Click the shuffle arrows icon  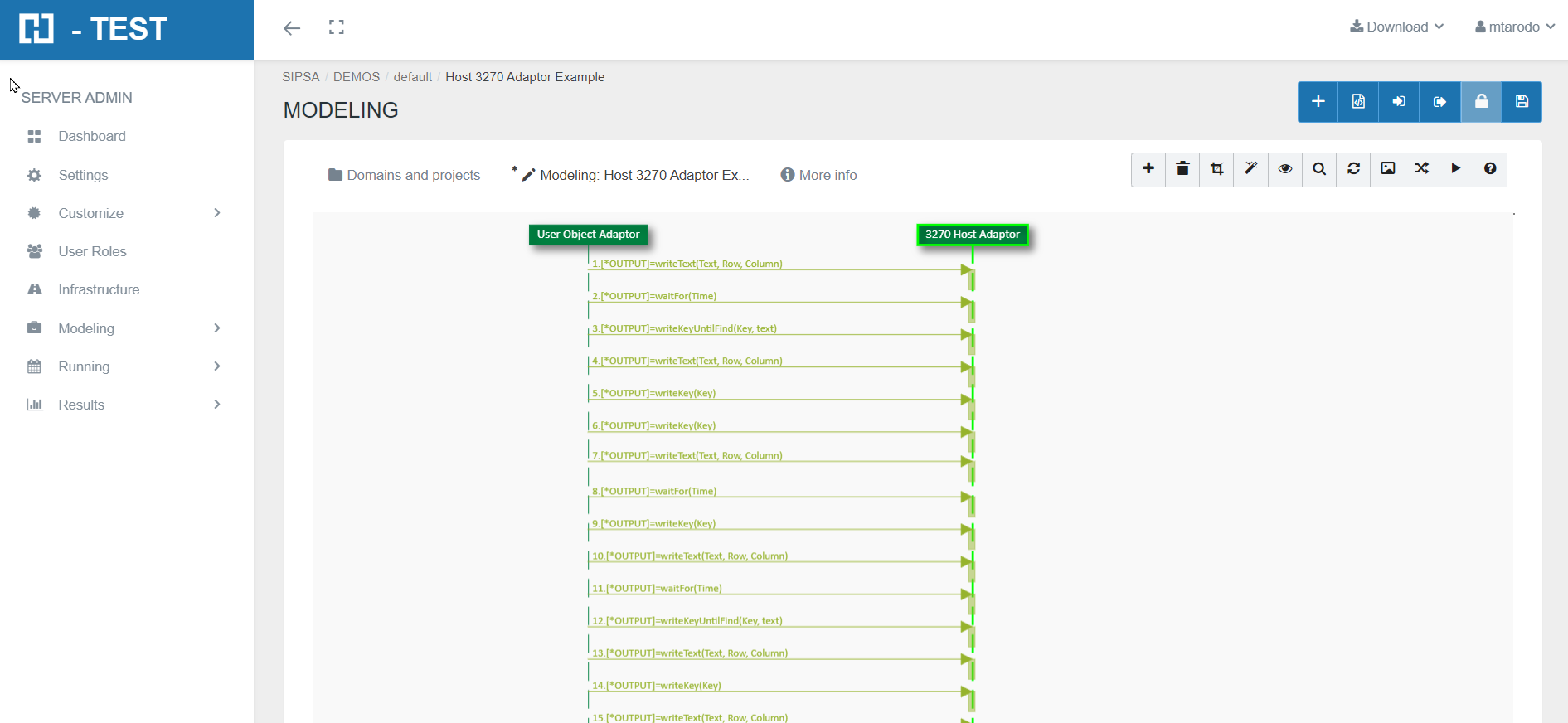pyautogui.click(x=1421, y=169)
